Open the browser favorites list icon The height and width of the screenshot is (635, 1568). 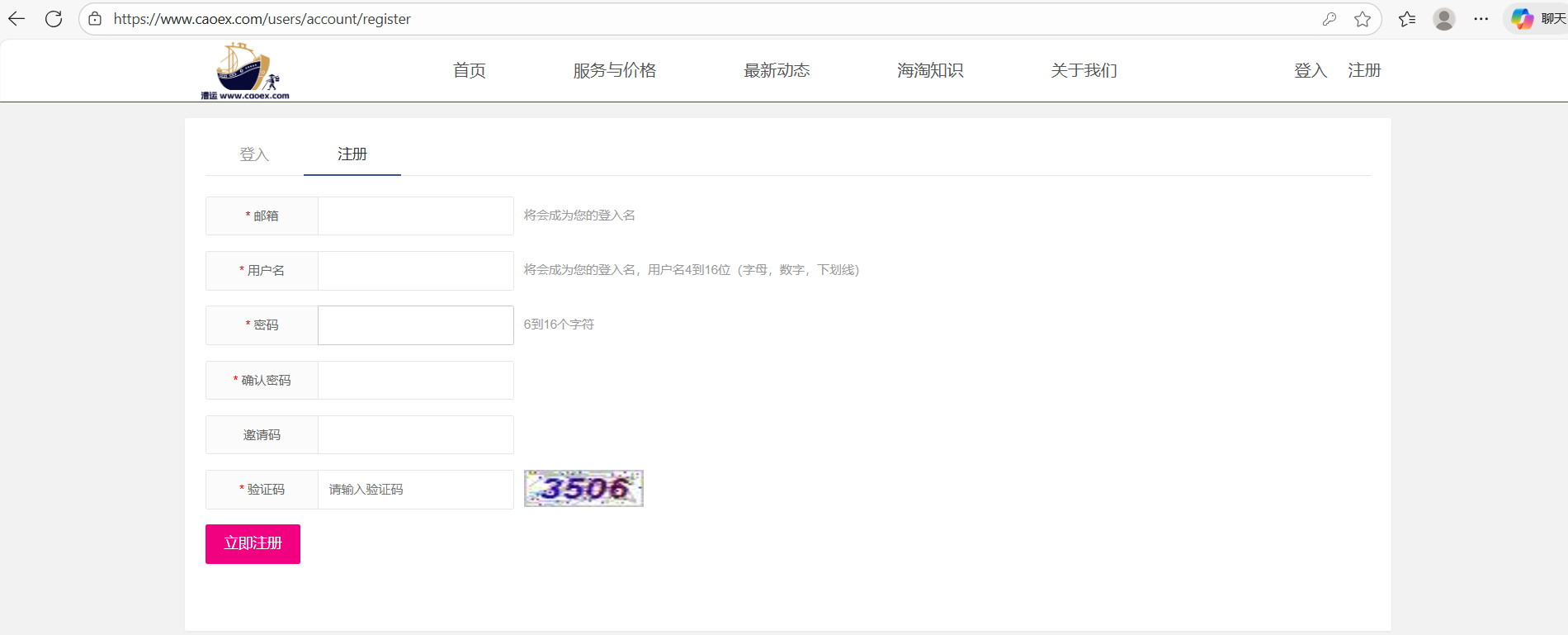coord(1407,19)
